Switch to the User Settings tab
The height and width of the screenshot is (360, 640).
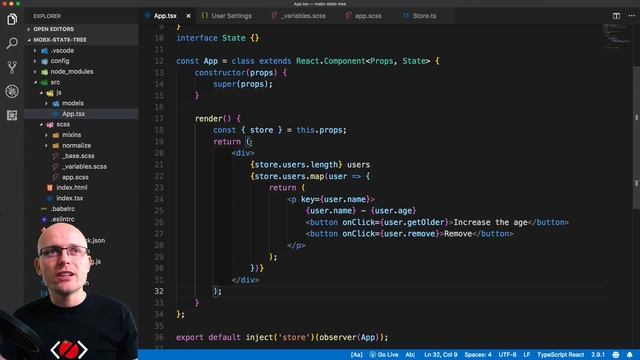[x=227, y=16]
